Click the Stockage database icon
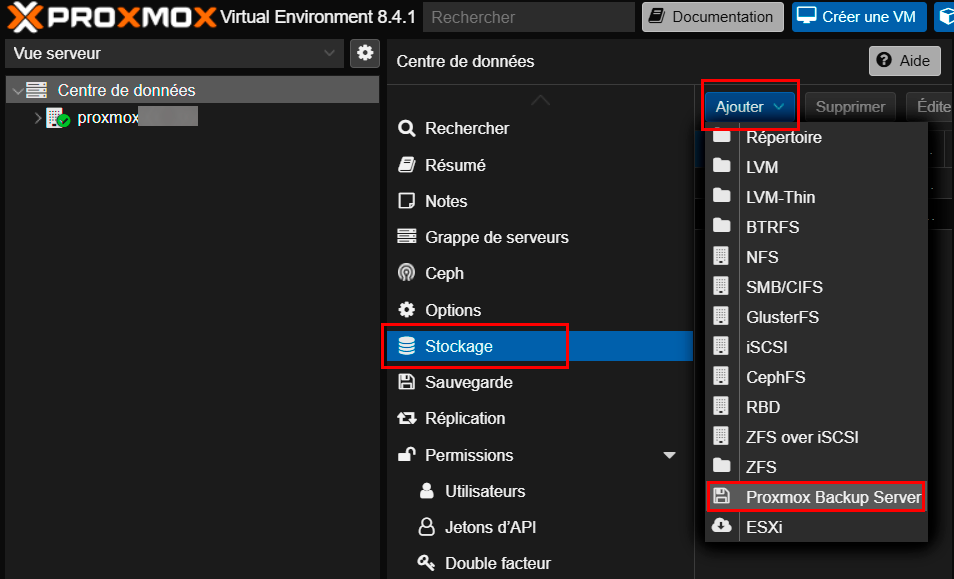 coord(406,345)
